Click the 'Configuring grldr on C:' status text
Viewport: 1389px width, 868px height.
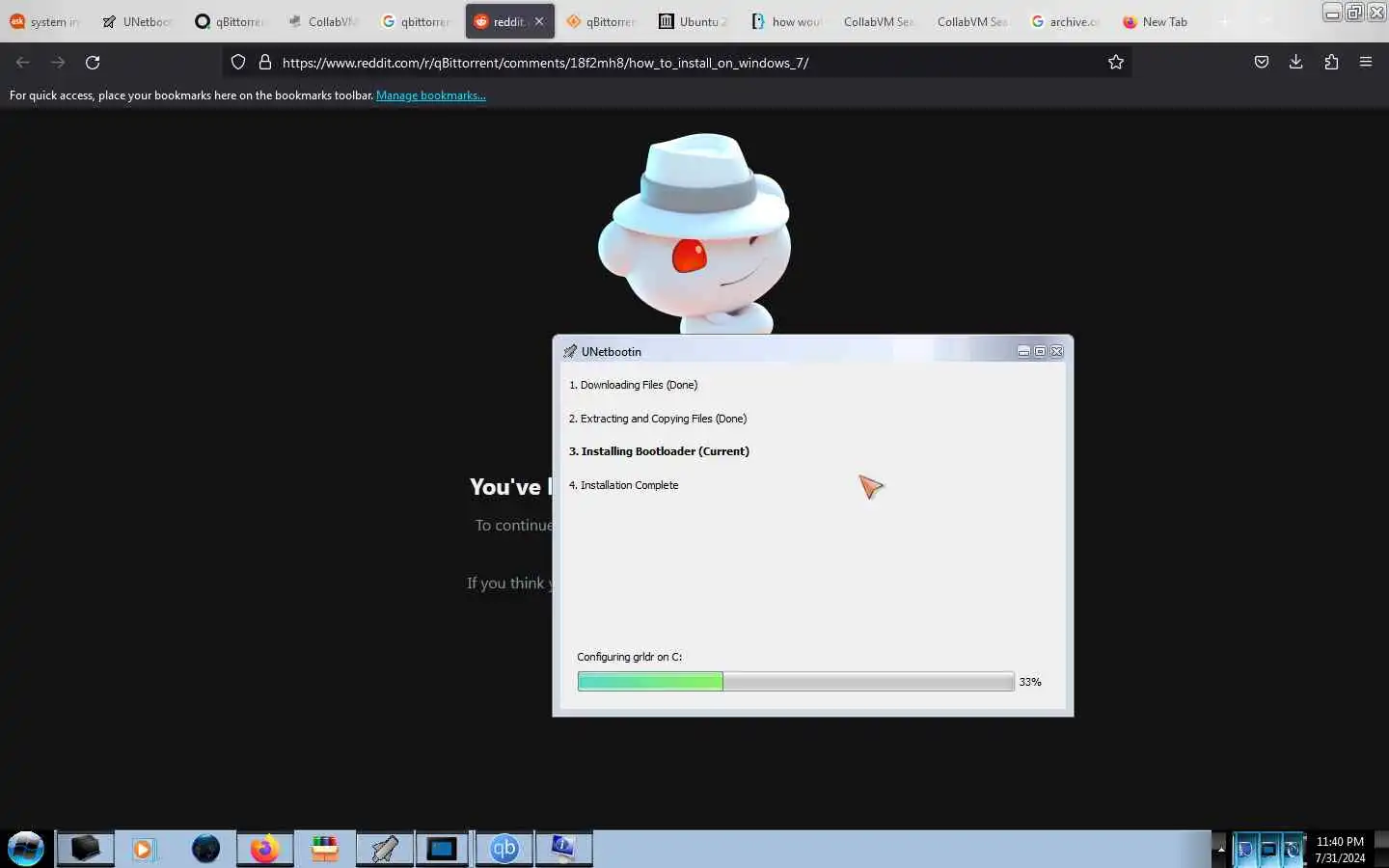click(629, 657)
